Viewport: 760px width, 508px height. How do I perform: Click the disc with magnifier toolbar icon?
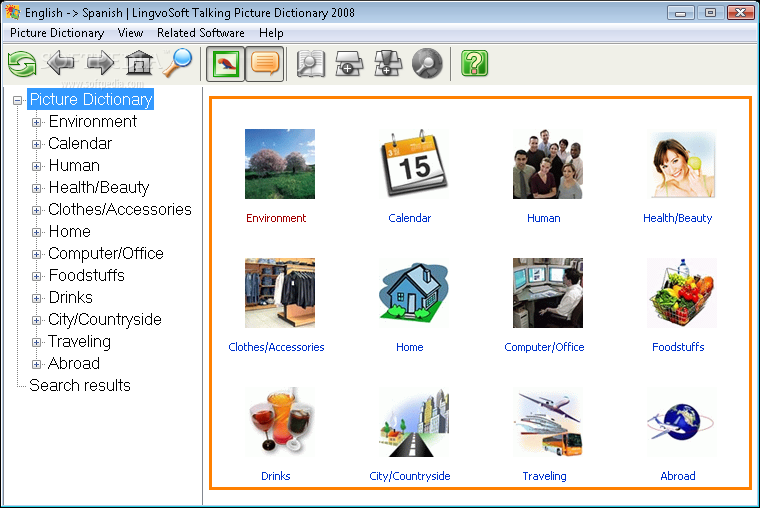pyautogui.click(x=427, y=64)
